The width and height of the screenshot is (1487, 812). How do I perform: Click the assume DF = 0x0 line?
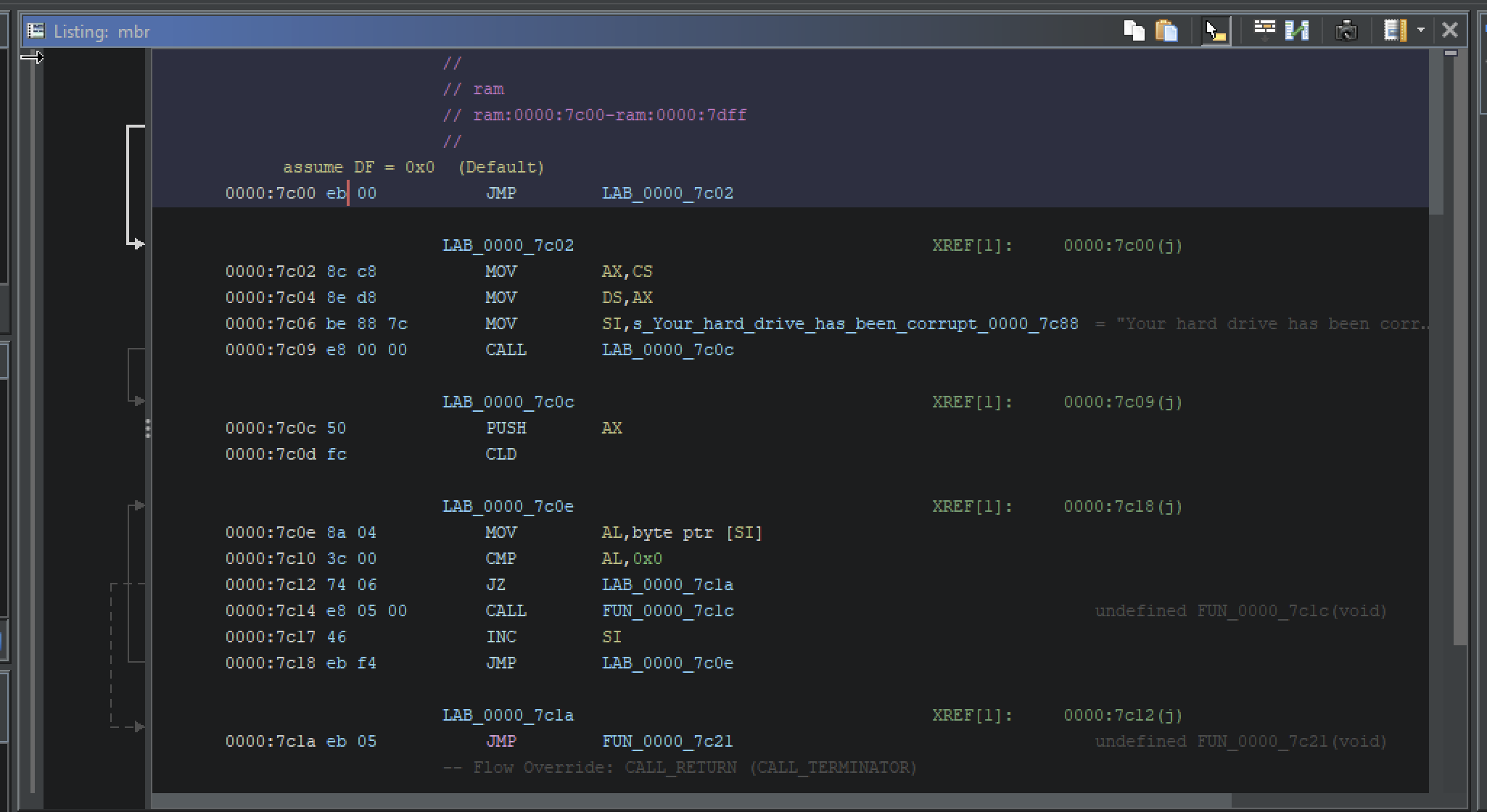pyautogui.click(x=413, y=167)
